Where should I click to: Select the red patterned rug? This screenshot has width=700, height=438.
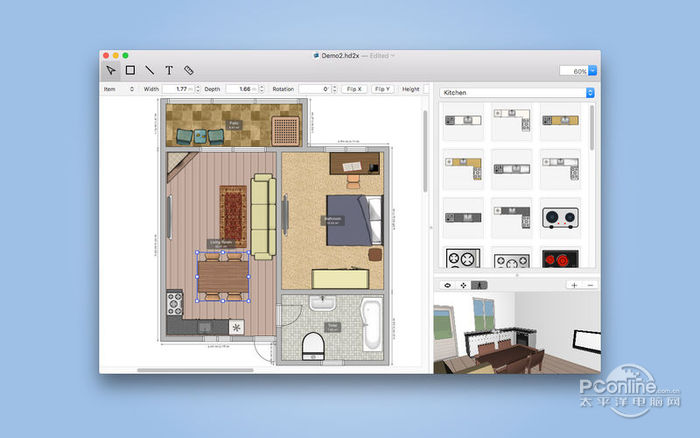(233, 215)
